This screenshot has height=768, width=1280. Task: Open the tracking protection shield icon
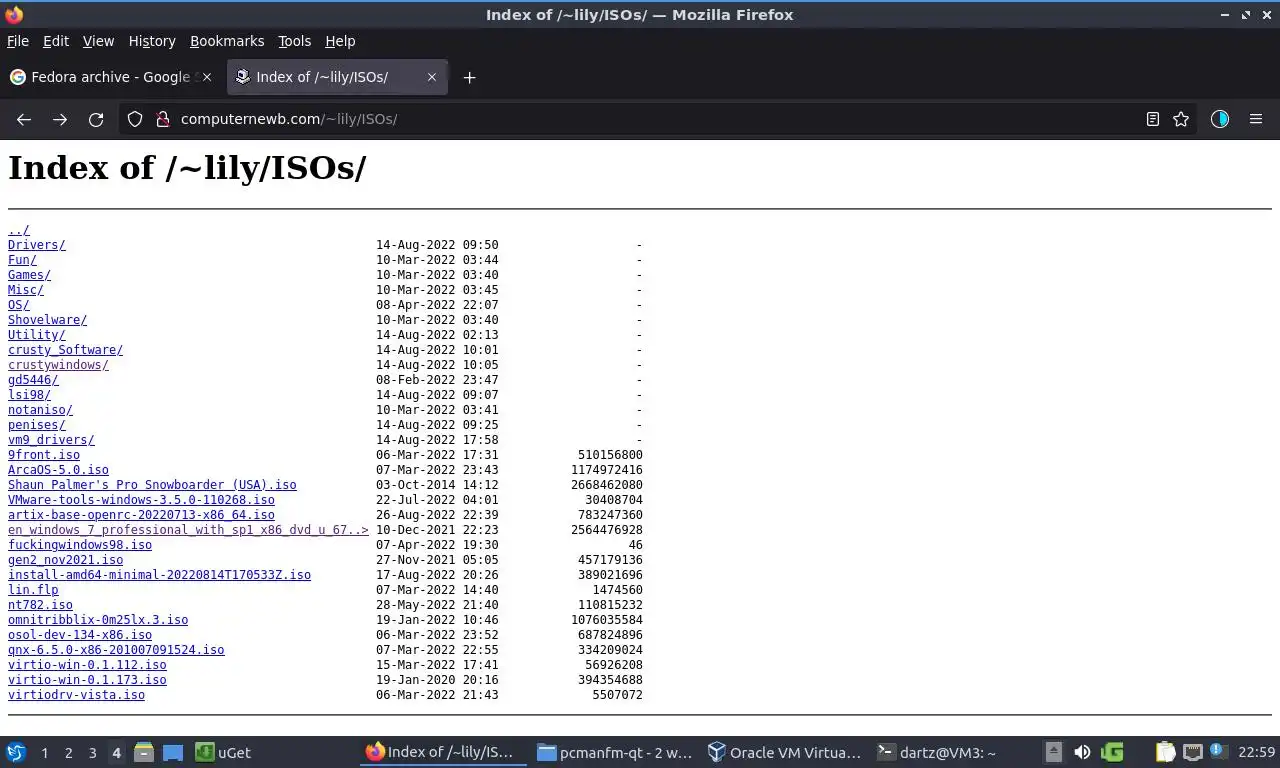[x=135, y=119]
